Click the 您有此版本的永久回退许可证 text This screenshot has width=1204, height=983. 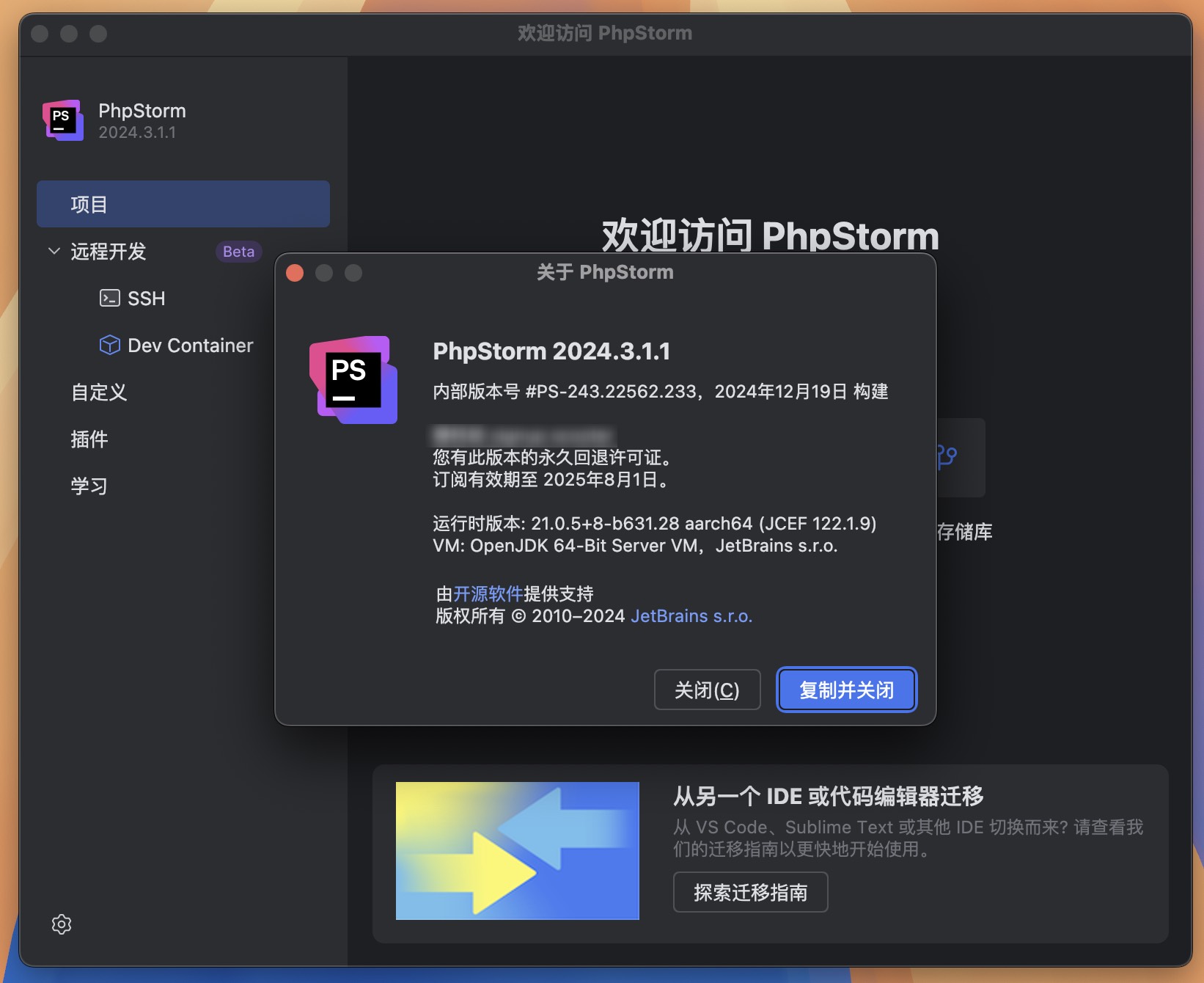[552, 458]
